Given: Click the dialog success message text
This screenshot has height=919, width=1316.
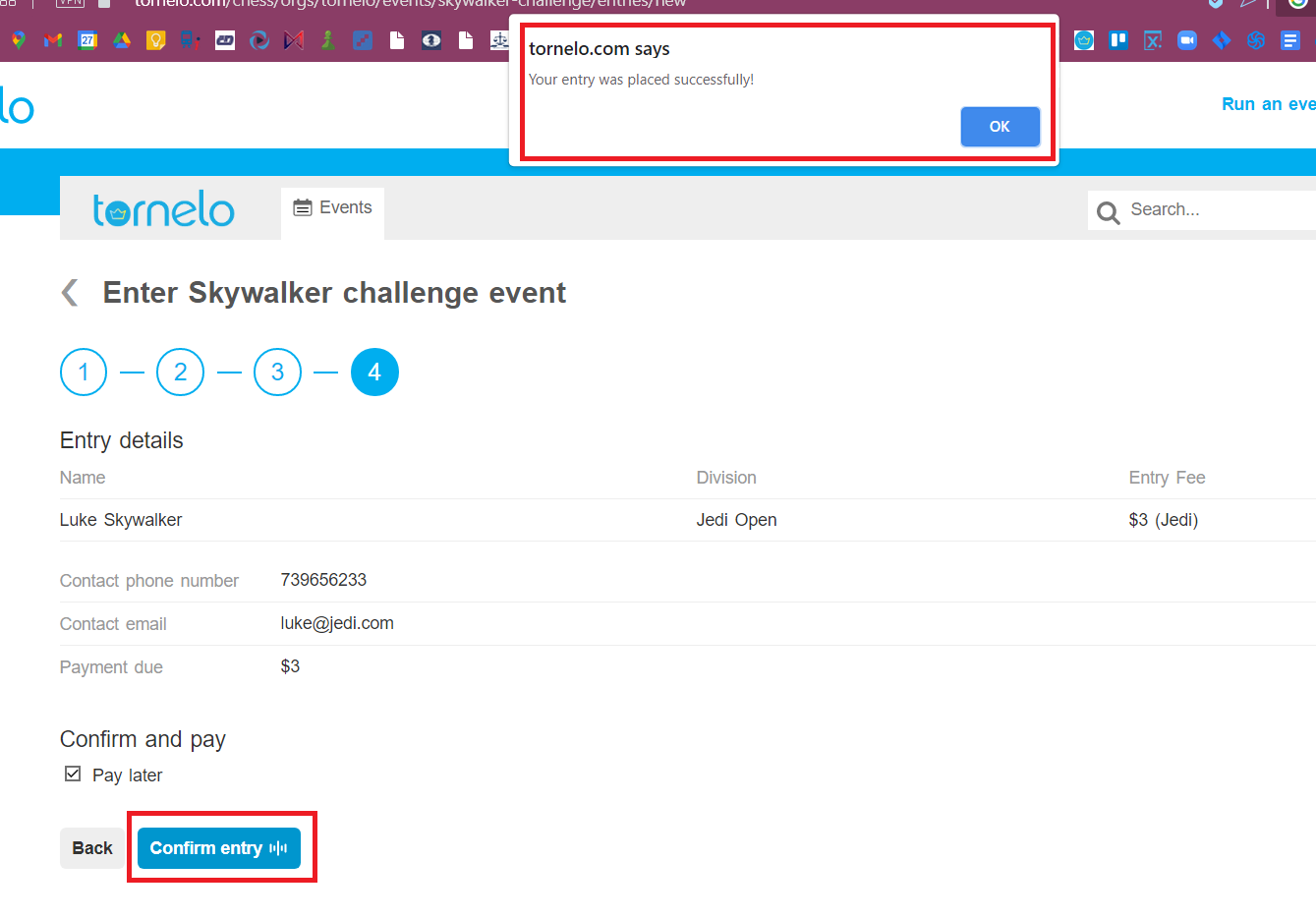Looking at the screenshot, I should (641, 80).
